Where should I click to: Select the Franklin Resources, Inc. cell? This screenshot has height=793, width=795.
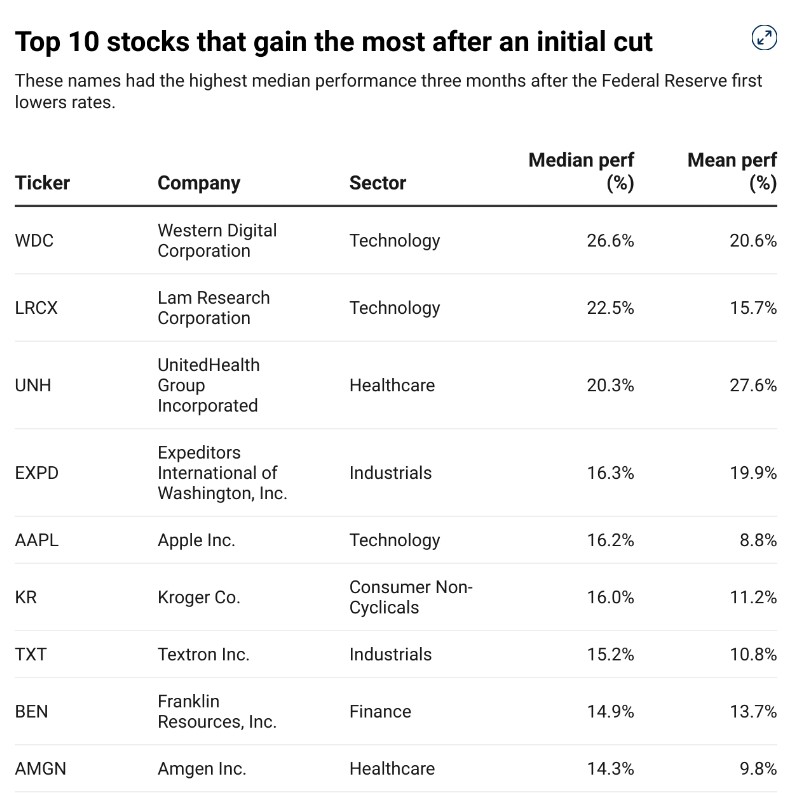216,712
